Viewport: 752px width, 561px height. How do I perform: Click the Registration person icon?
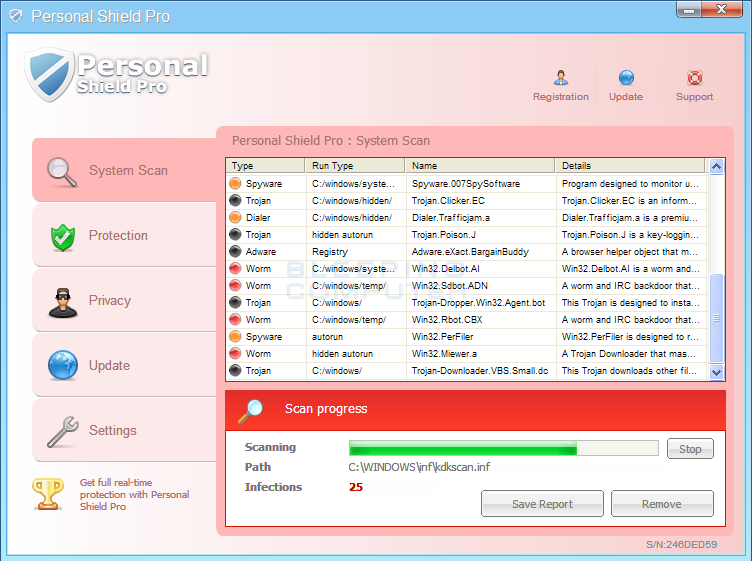(561, 78)
